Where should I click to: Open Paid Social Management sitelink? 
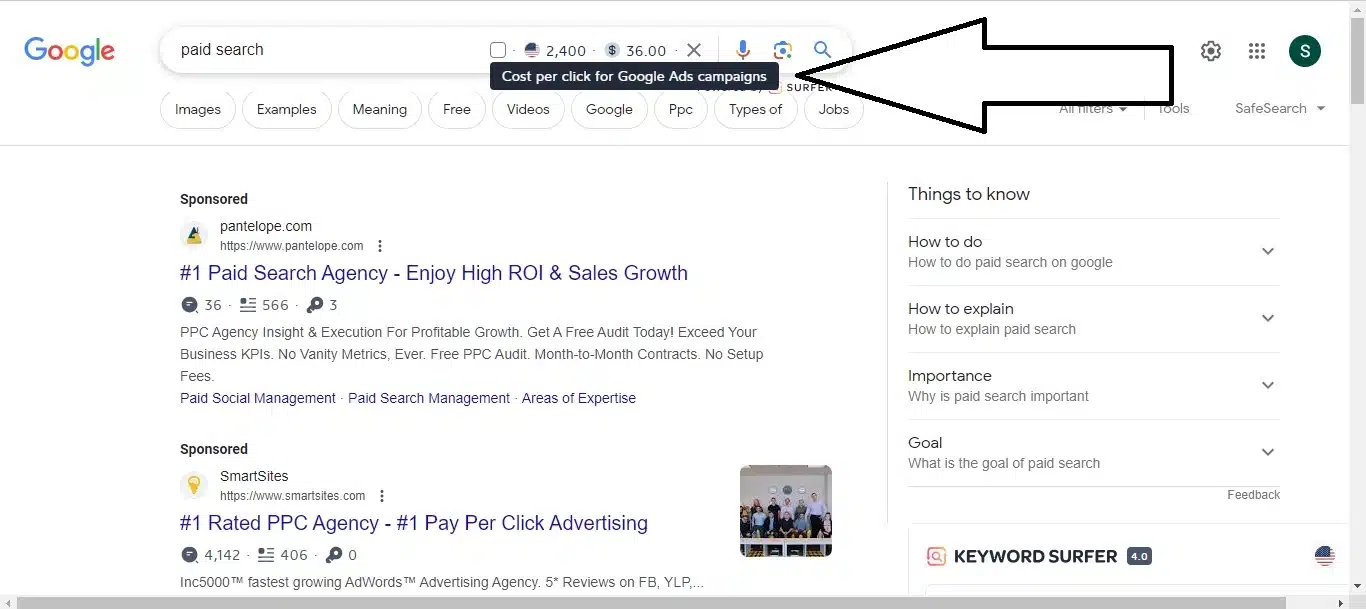coord(258,398)
